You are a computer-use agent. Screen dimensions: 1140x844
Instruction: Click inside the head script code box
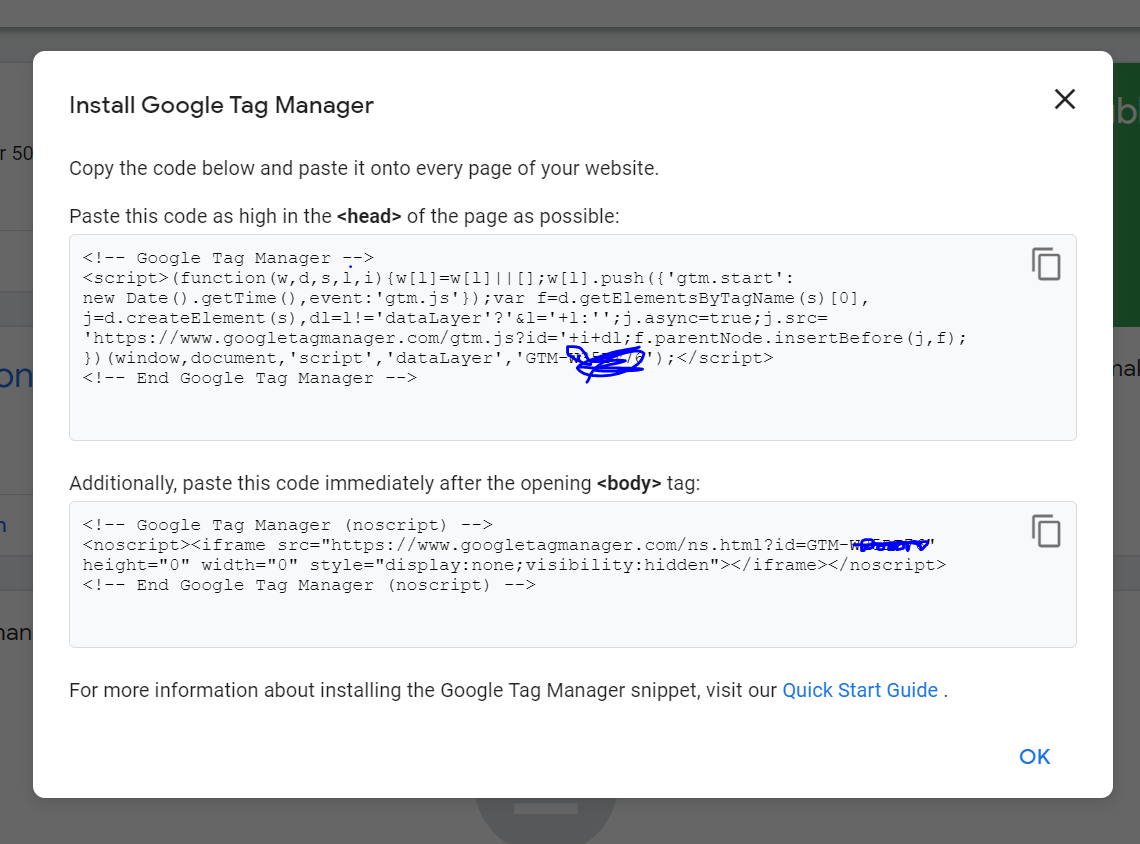(573, 337)
